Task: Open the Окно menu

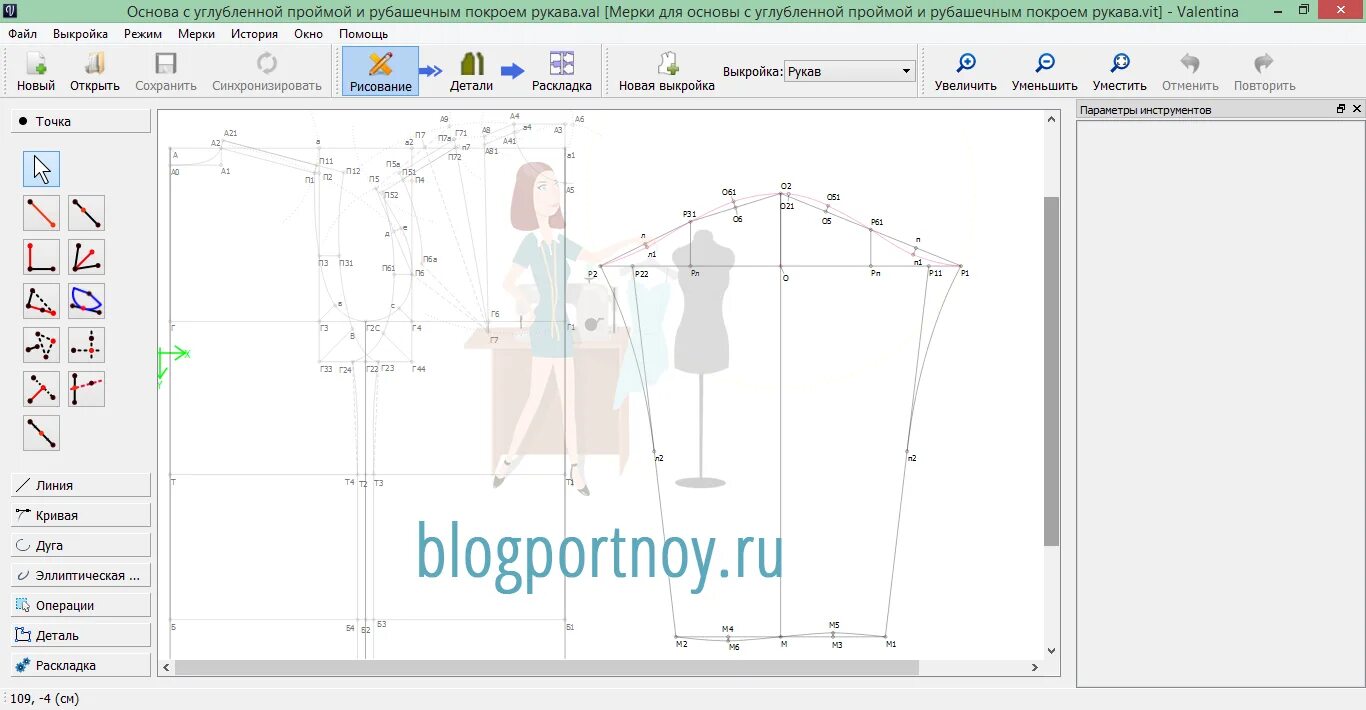Action: coord(308,33)
